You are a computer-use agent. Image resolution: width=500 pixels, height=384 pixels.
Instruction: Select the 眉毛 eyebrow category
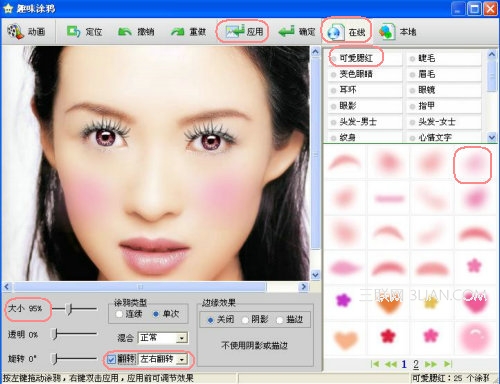point(444,74)
